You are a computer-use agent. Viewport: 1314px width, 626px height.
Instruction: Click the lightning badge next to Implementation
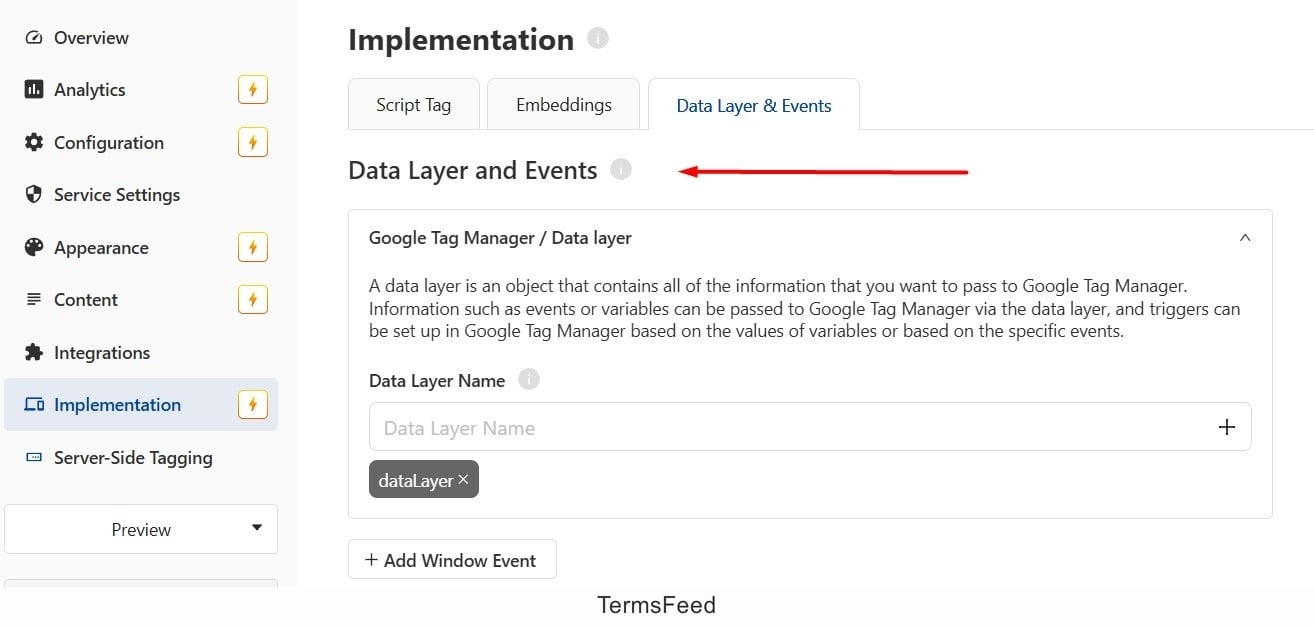tap(253, 405)
